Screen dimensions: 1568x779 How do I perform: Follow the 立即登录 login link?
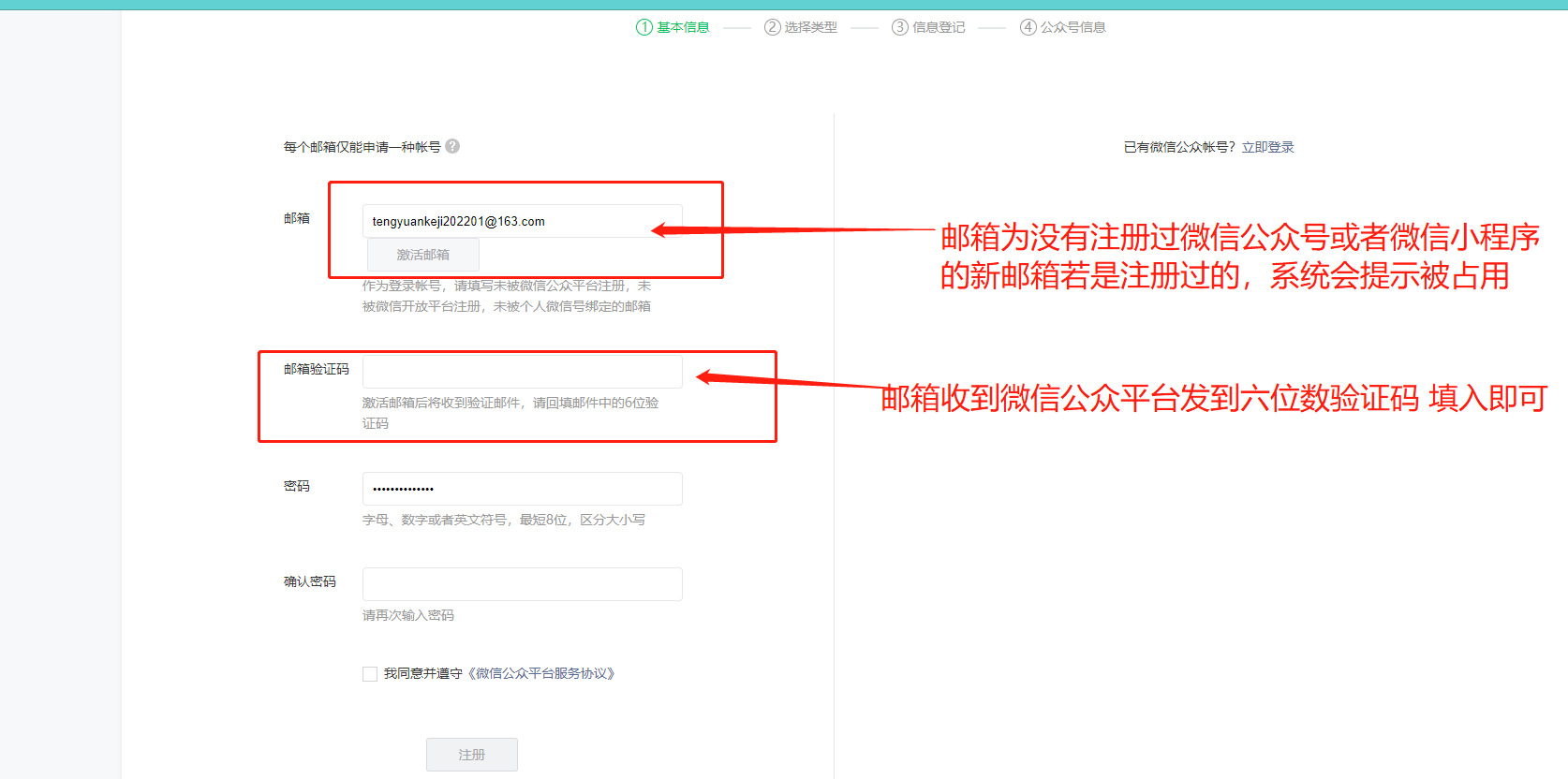(x=1268, y=147)
